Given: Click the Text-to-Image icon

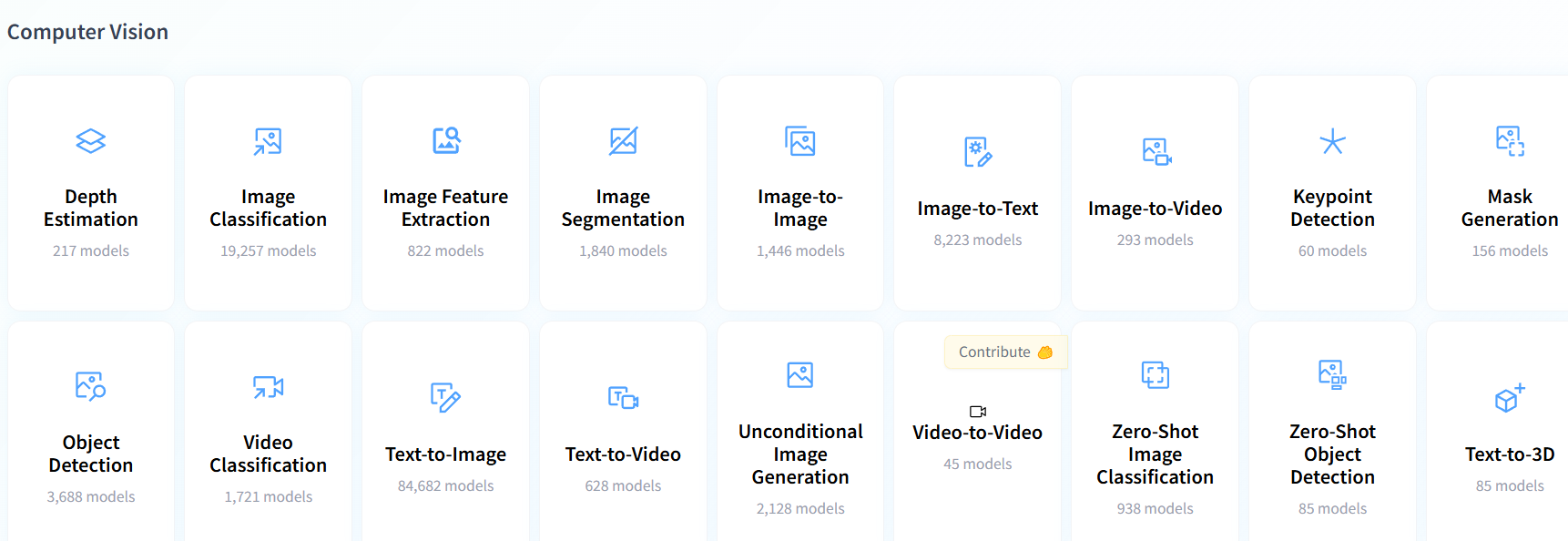Looking at the screenshot, I should [x=445, y=398].
